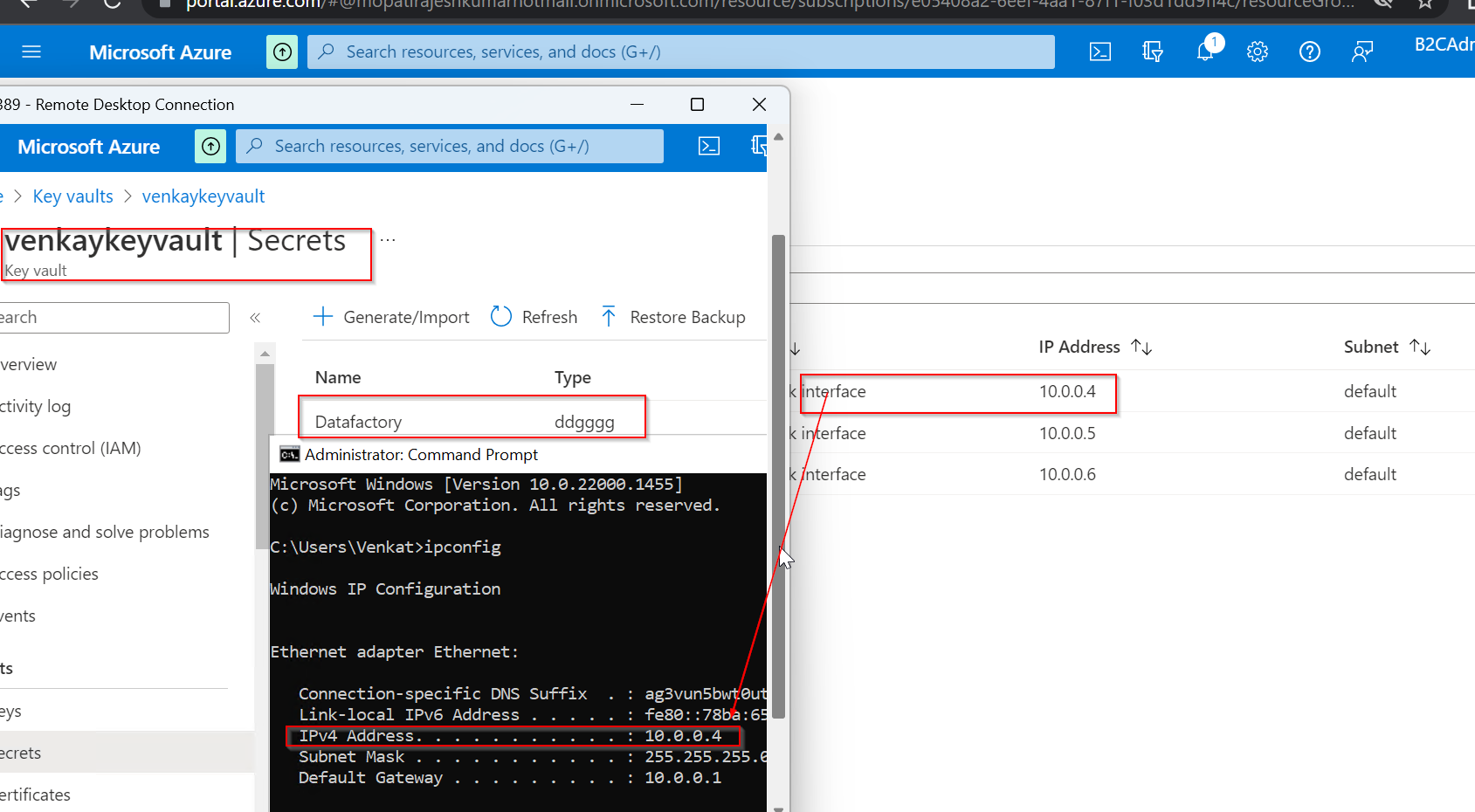Click the 10.0.0.6 IP address cell
The width and height of the screenshot is (1475, 812).
(1067, 474)
